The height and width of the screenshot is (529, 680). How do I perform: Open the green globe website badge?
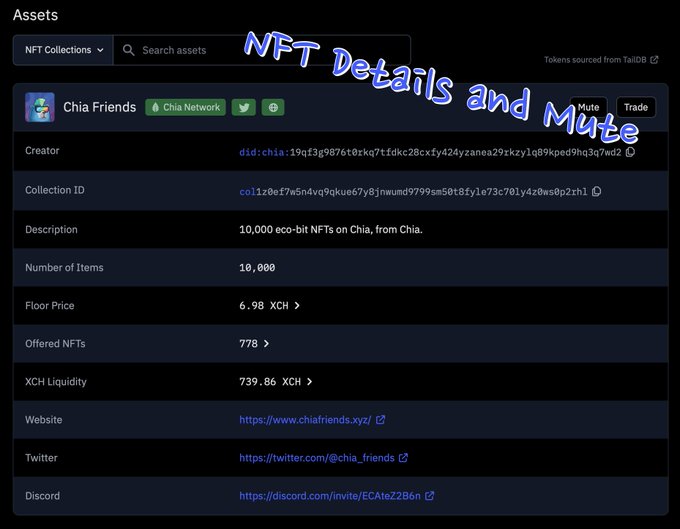coord(273,107)
